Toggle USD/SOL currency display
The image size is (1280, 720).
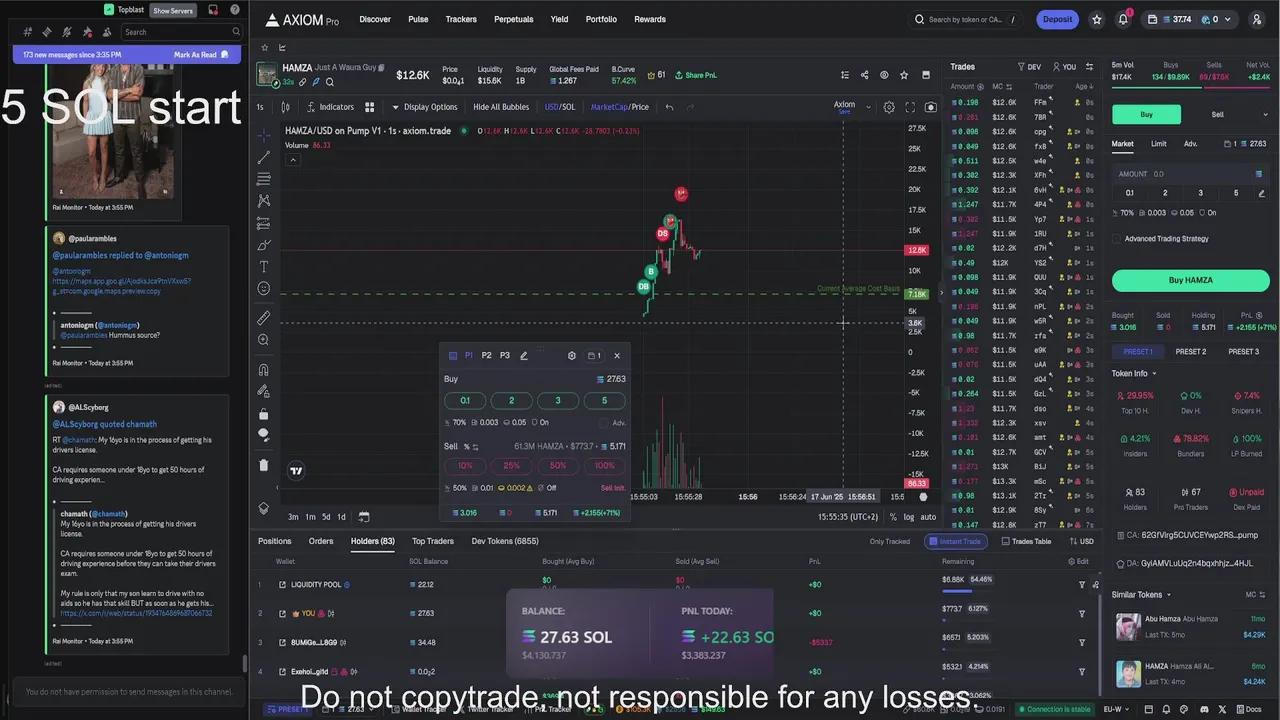(x=560, y=107)
